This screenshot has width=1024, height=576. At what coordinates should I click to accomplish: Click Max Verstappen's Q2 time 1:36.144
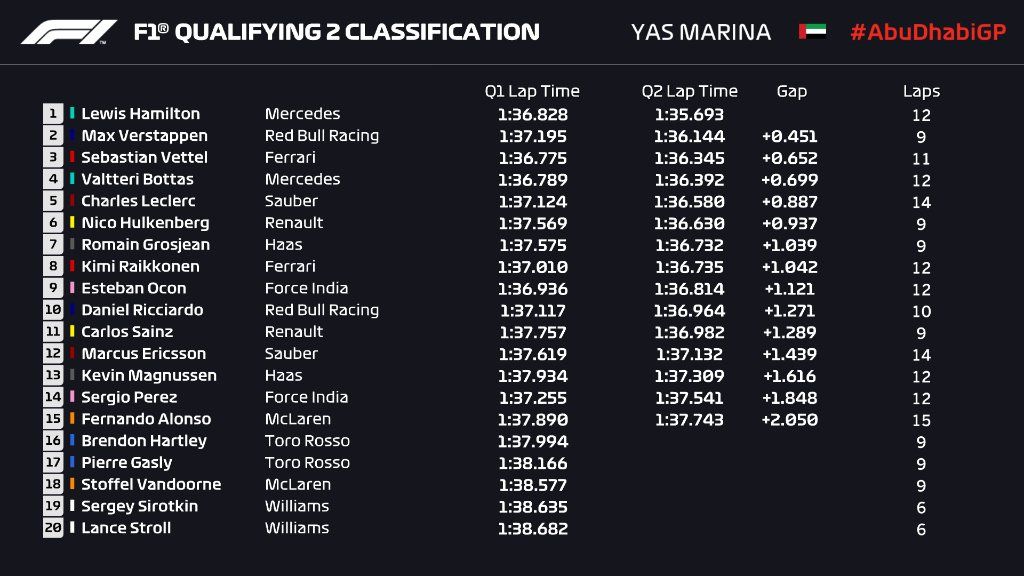coord(689,136)
